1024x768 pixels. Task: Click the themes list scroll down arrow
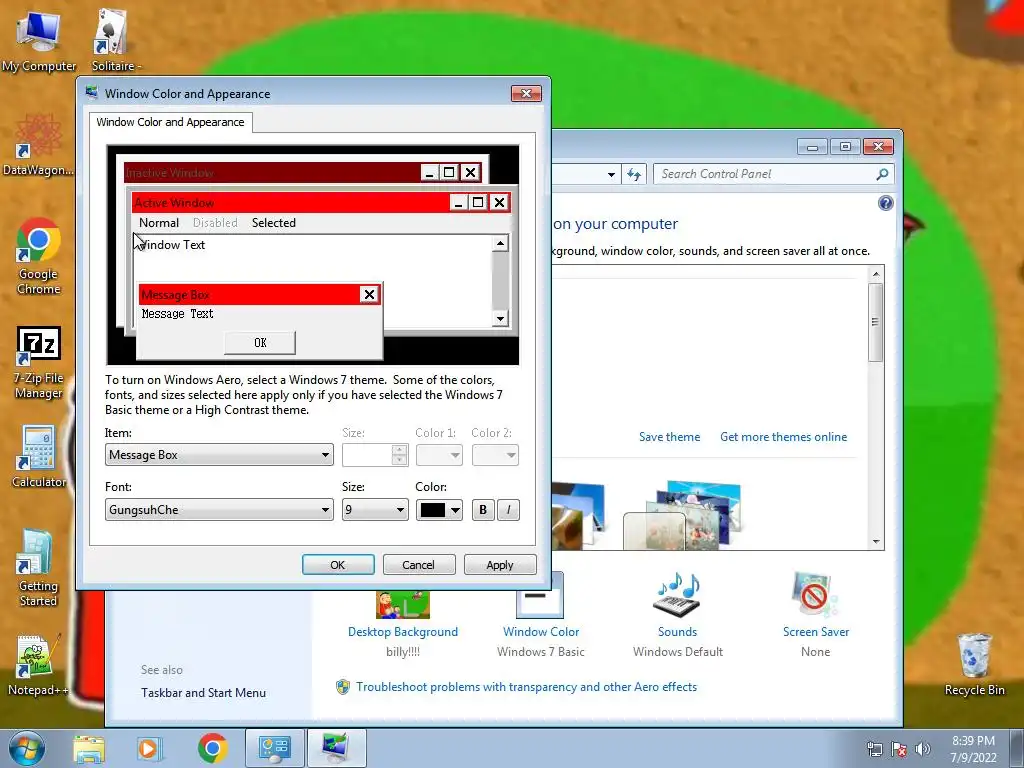(876, 542)
